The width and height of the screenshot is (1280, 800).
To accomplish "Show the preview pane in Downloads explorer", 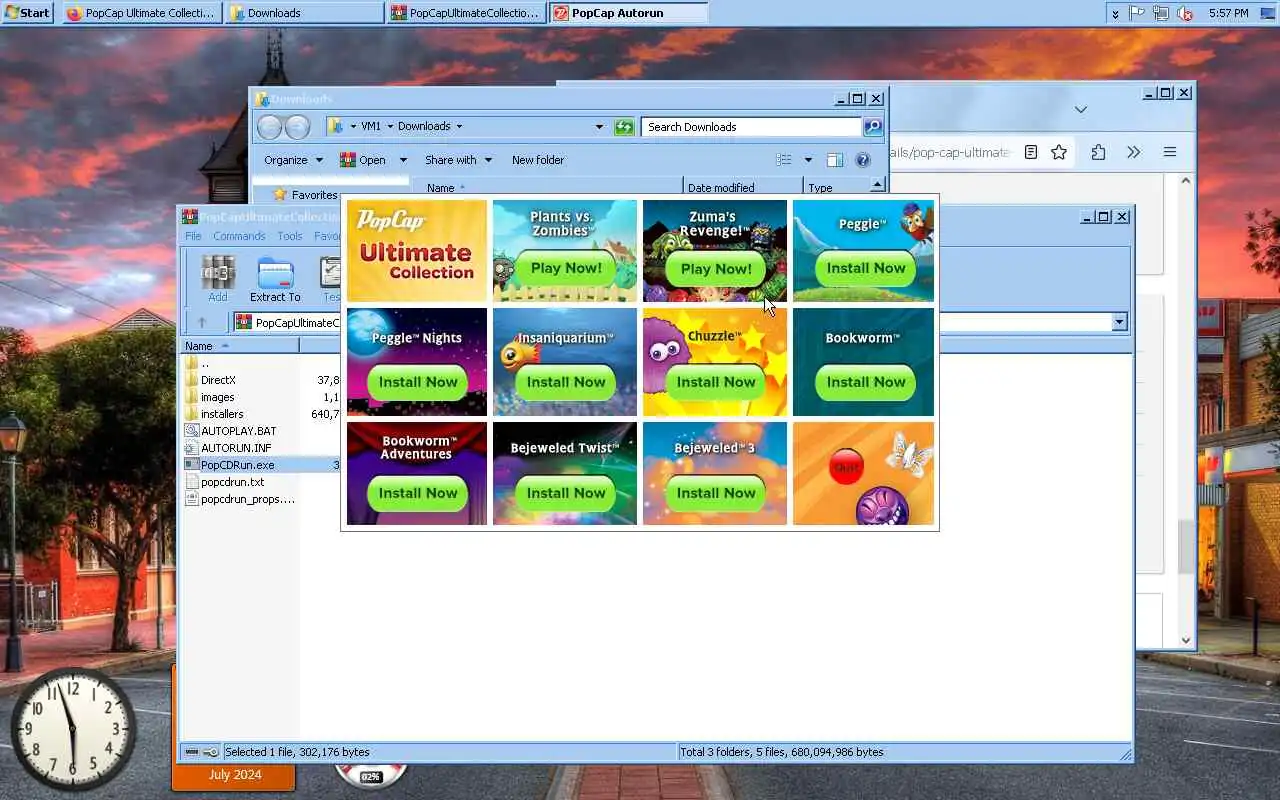I will (834, 160).
